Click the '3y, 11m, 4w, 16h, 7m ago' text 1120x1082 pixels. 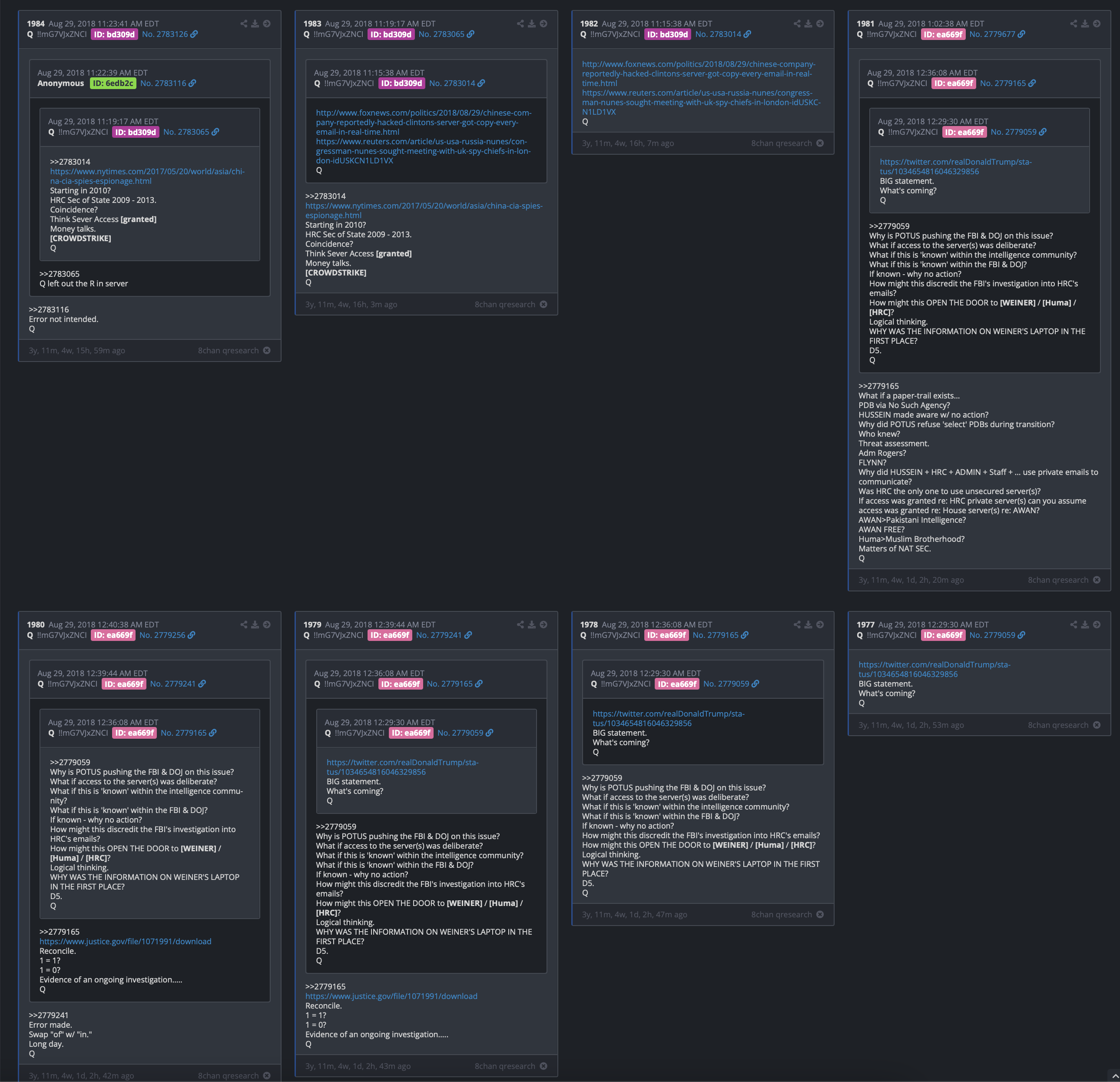[x=627, y=143]
